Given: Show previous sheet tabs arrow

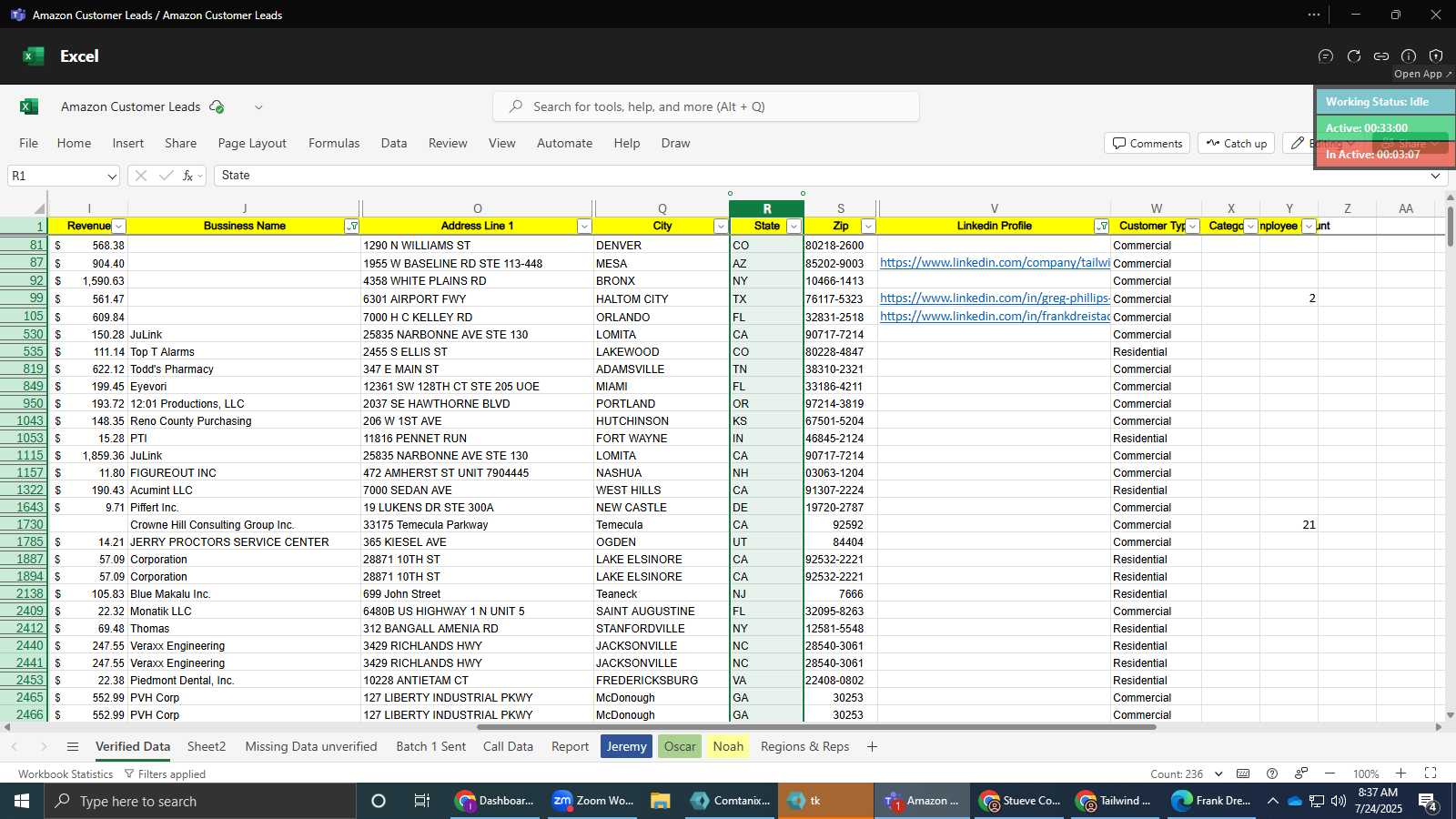Looking at the screenshot, I should click(x=15, y=747).
